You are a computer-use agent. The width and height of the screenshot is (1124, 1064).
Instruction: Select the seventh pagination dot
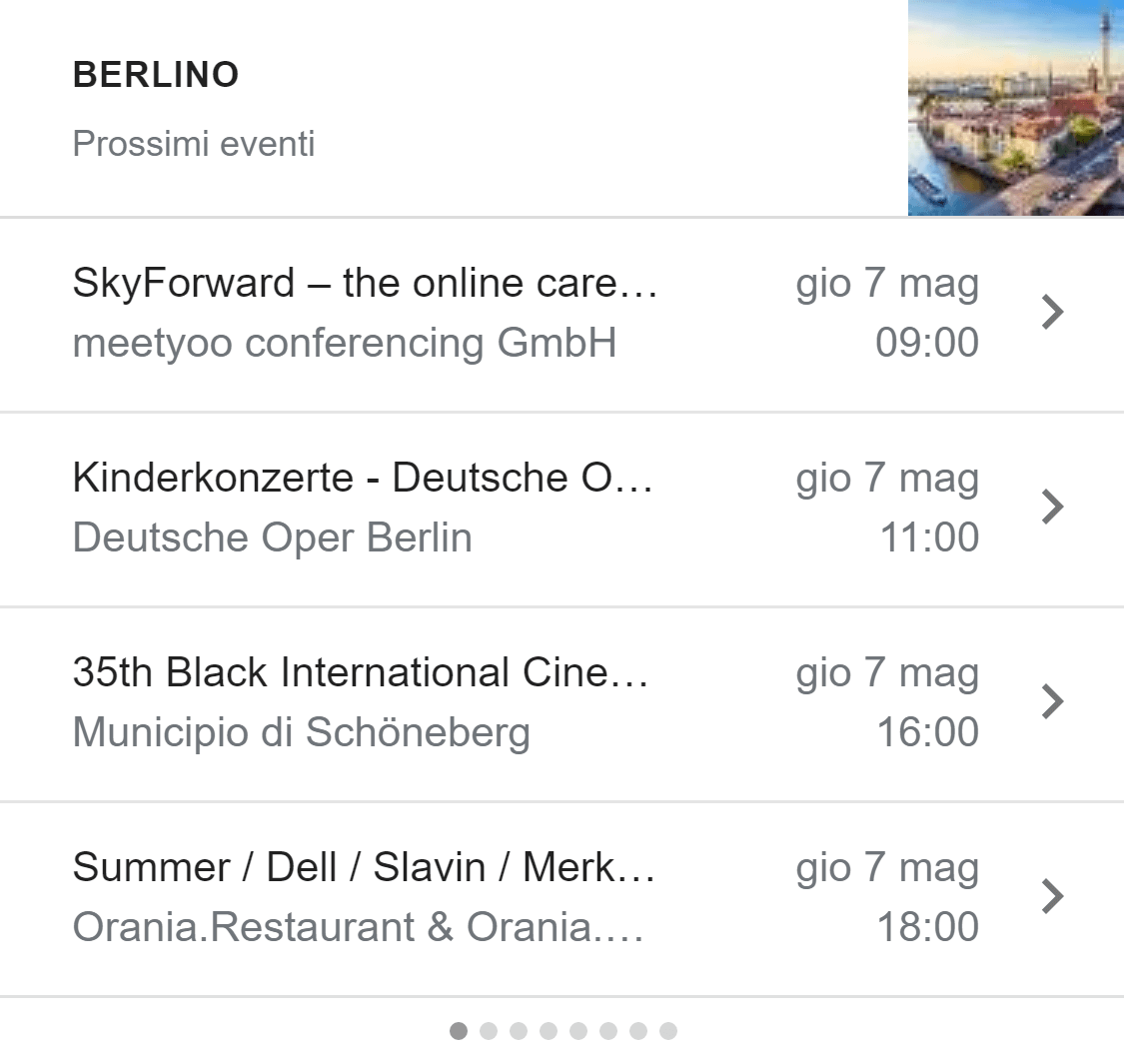coord(638,1031)
